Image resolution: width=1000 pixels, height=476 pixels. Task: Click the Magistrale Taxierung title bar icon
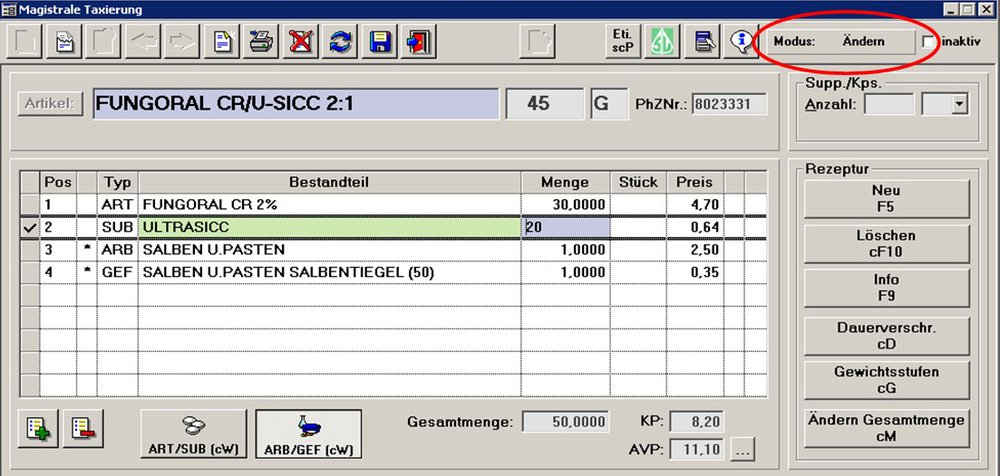coord(8,9)
